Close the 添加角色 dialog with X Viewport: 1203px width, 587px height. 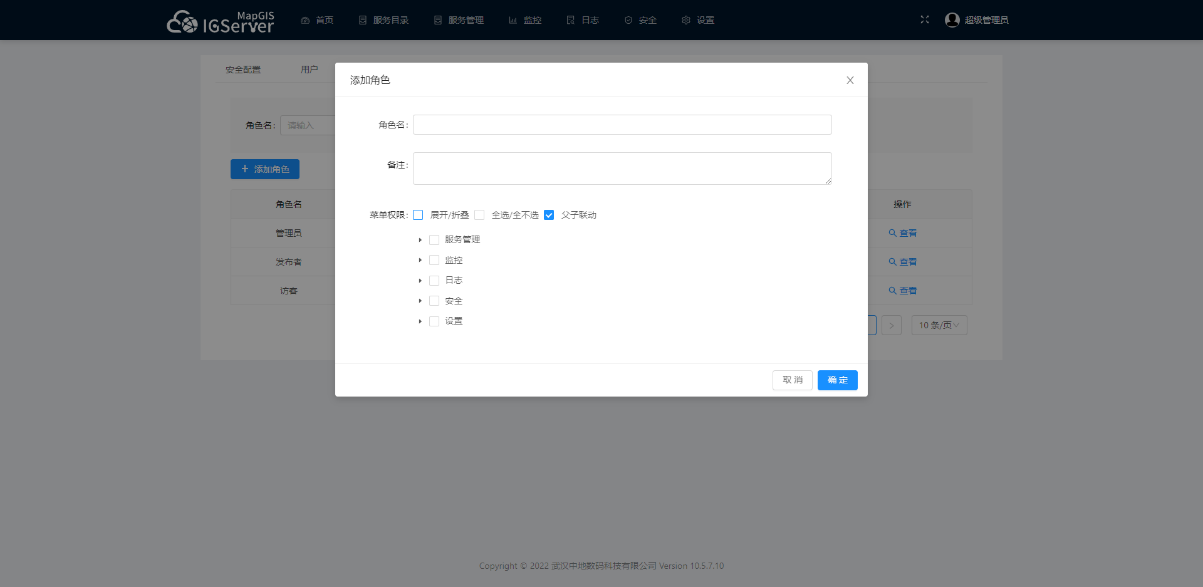coord(850,80)
